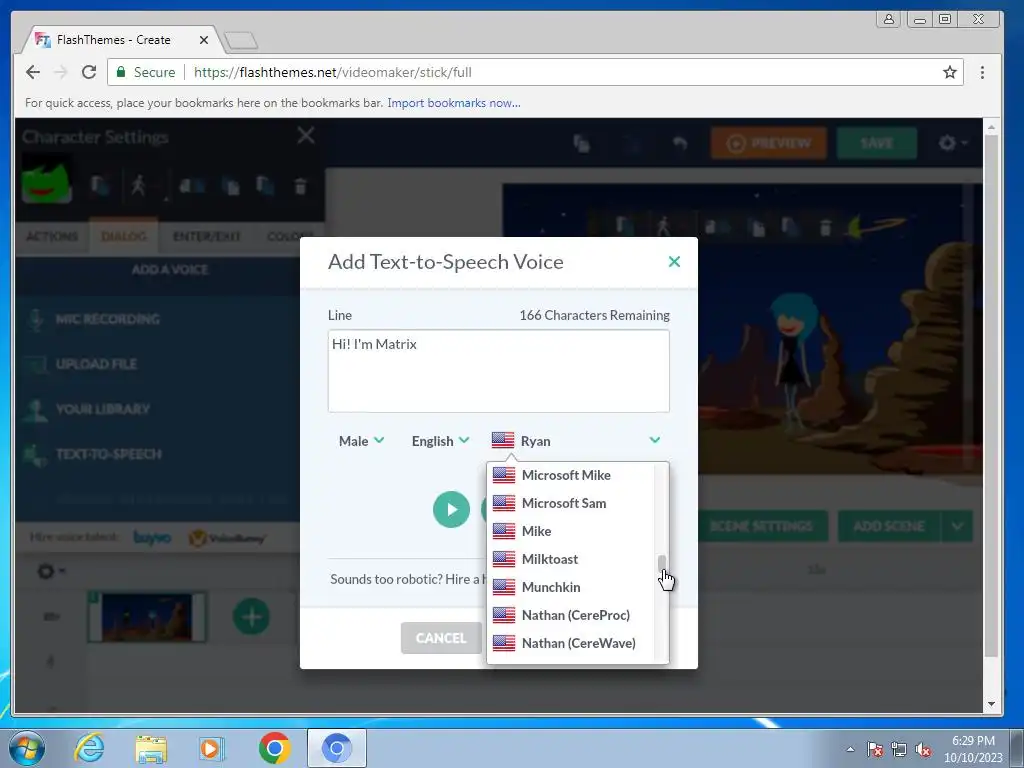This screenshot has height=768, width=1024.
Task: Click the Import bookmarks now link
Action: pyautogui.click(x=454, y=103)
